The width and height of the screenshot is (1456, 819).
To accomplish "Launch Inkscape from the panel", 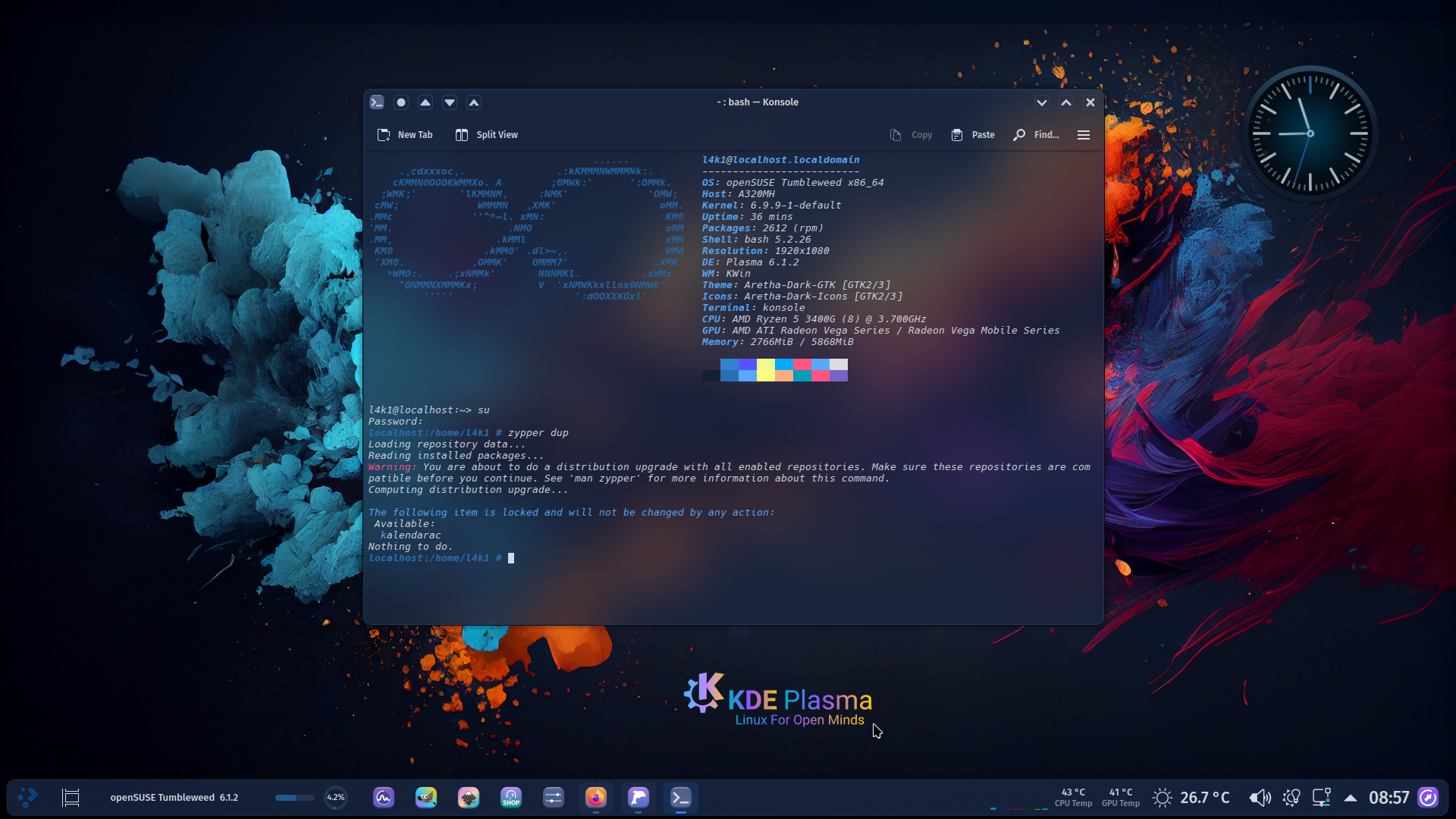I will 469,798.
